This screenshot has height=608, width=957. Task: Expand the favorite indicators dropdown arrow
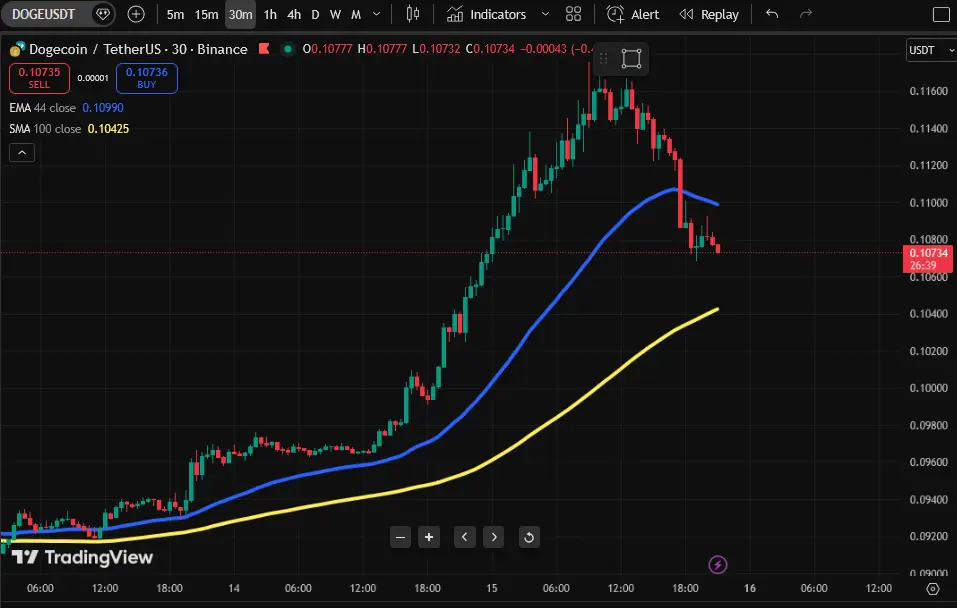coord(546,14)
